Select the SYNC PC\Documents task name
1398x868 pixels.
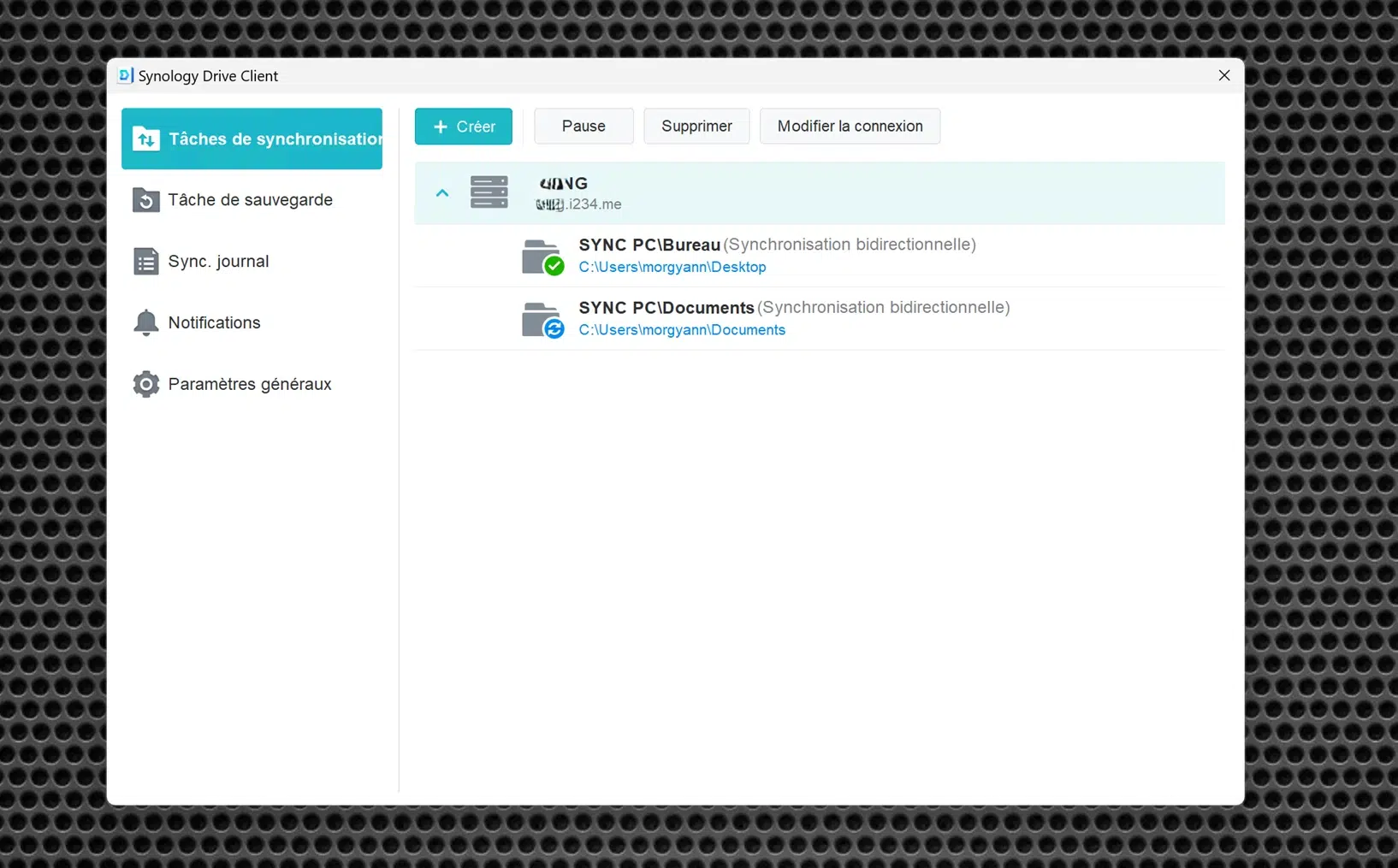pyautogui.click(x=666, y=308)
